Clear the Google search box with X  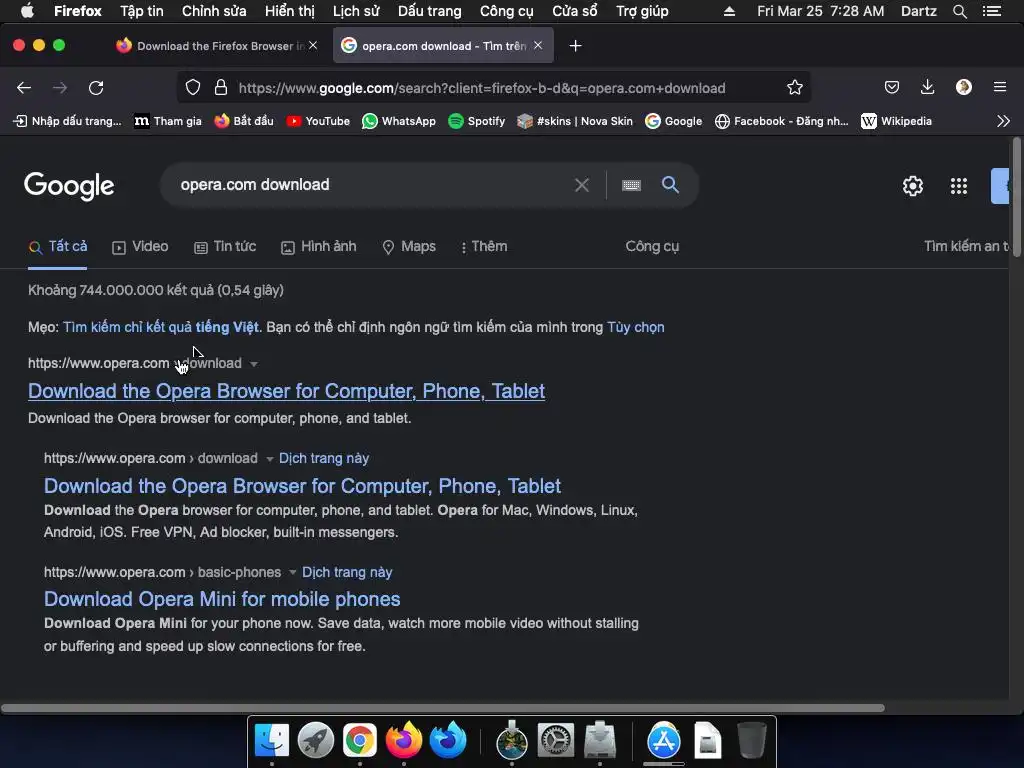click(581, 185)
